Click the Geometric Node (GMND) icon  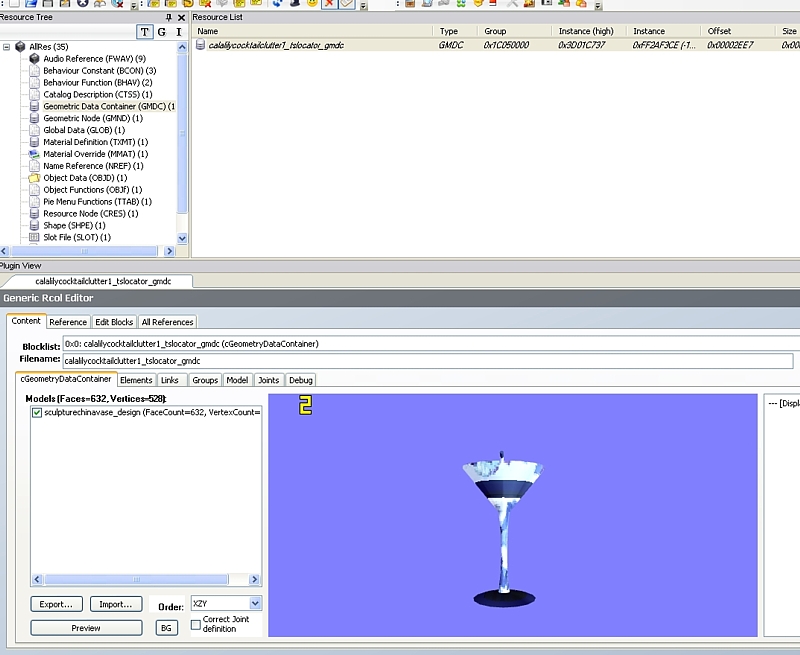pyautogui.click(x=34, y=118)
